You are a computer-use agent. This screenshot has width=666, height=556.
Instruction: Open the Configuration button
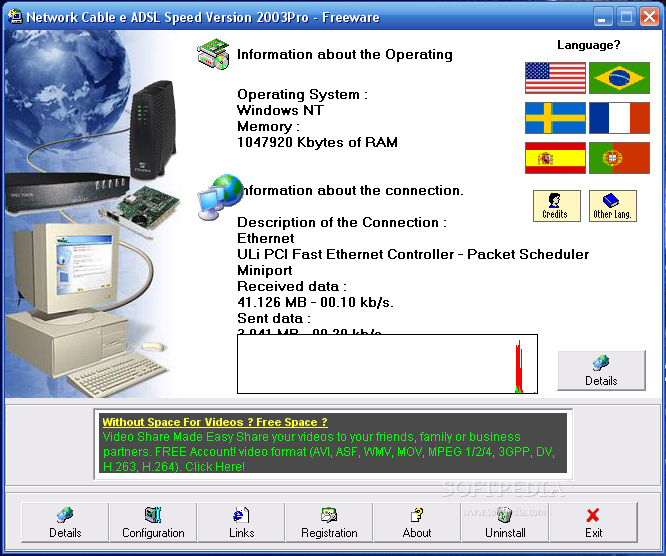pos(153,522)
